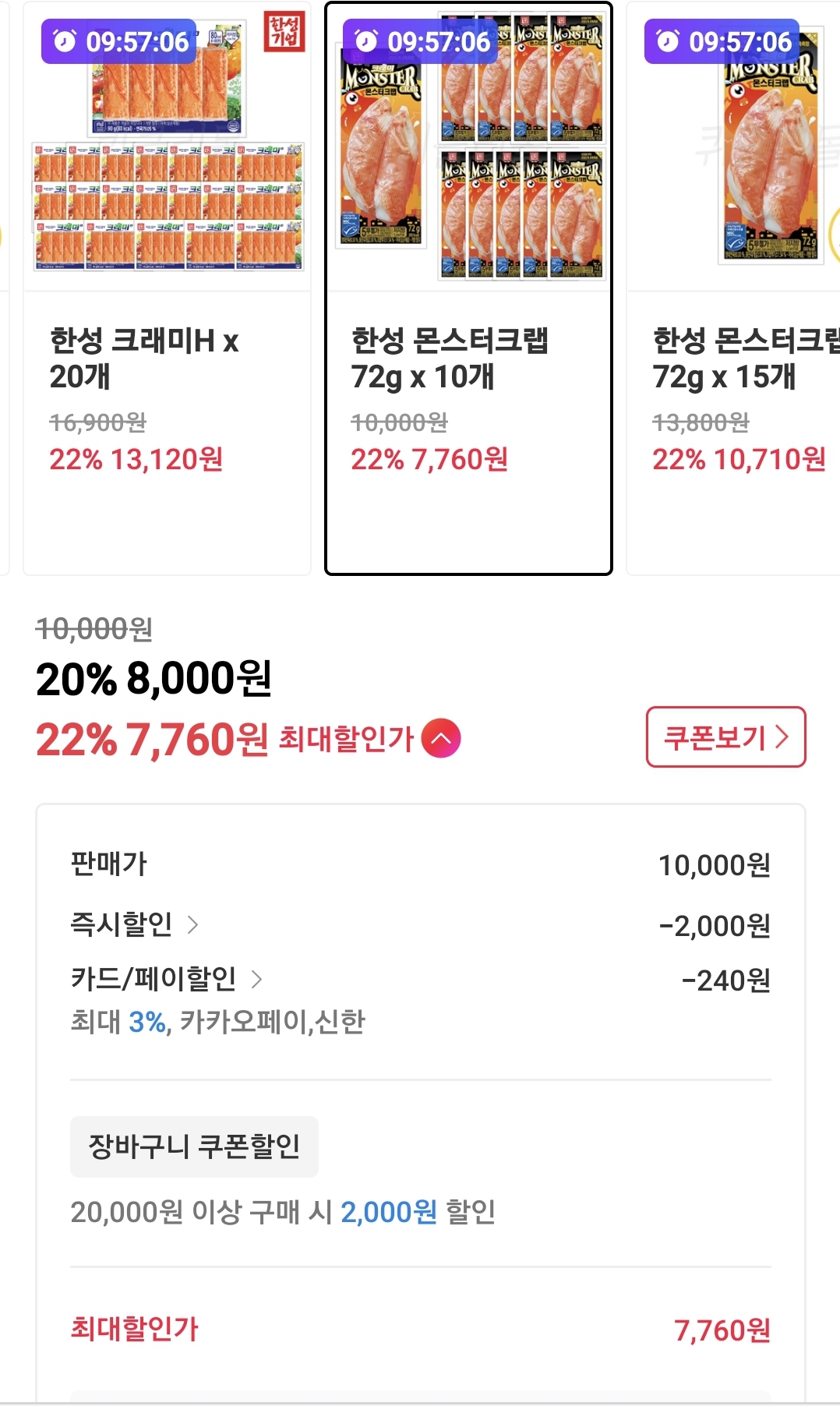The height and width of the screenshot is (1406, 840).
Task: Open 몬스터크랩 10개 product image
Action: (x=468, y=147)
